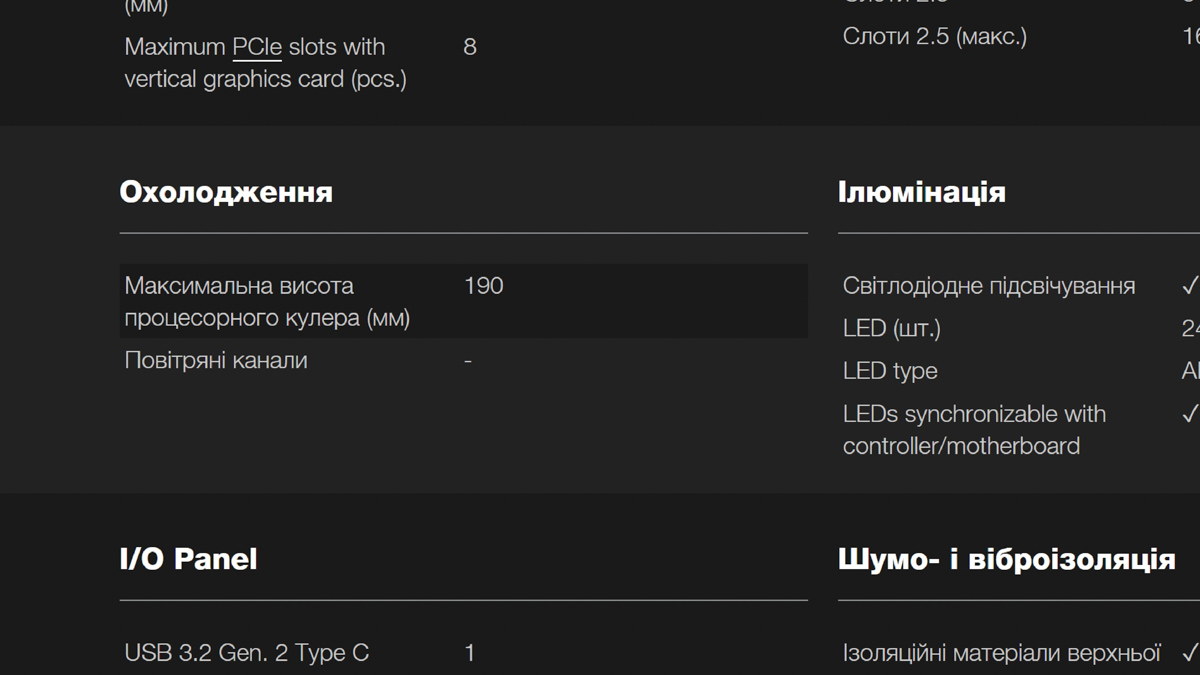This screenshot has height=675, width=1200.
Task: Click the I/O Panel section heading
Action: tap(189, 559)
